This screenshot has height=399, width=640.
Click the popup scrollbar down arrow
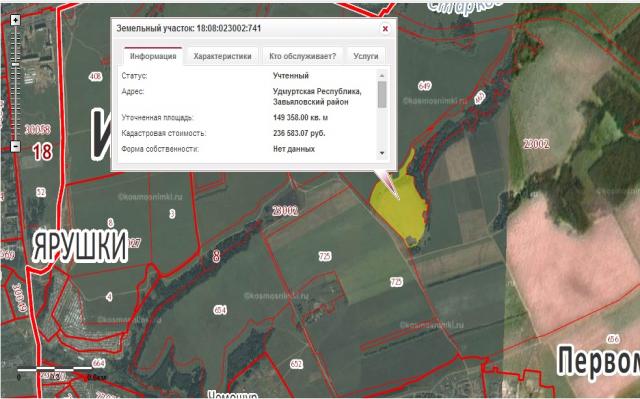click(x=382, y=153)
